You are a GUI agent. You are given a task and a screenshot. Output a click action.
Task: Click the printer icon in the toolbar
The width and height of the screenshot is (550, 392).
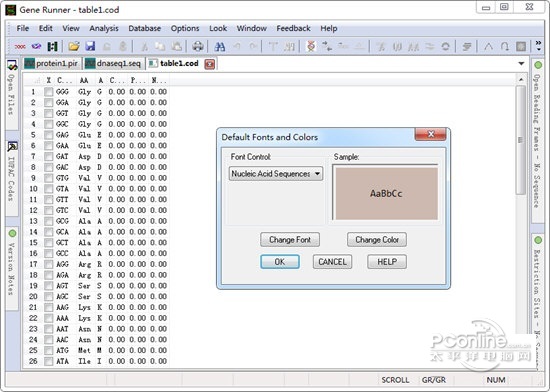tap(198, 46)
